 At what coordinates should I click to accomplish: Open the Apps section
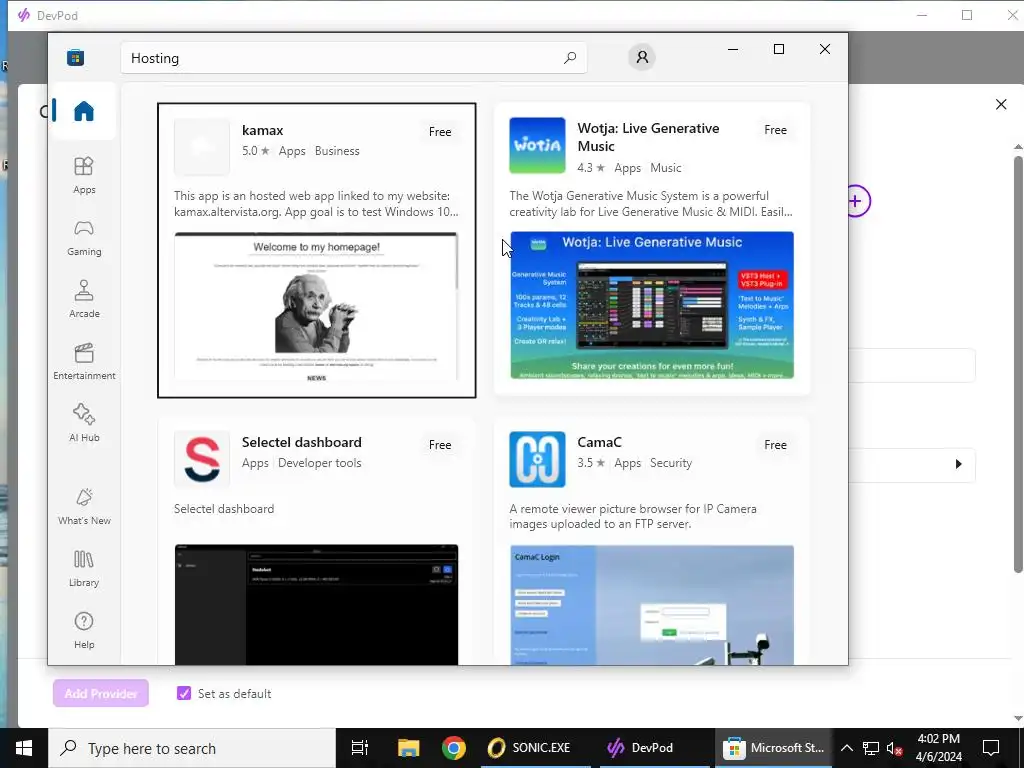(84, 176)
